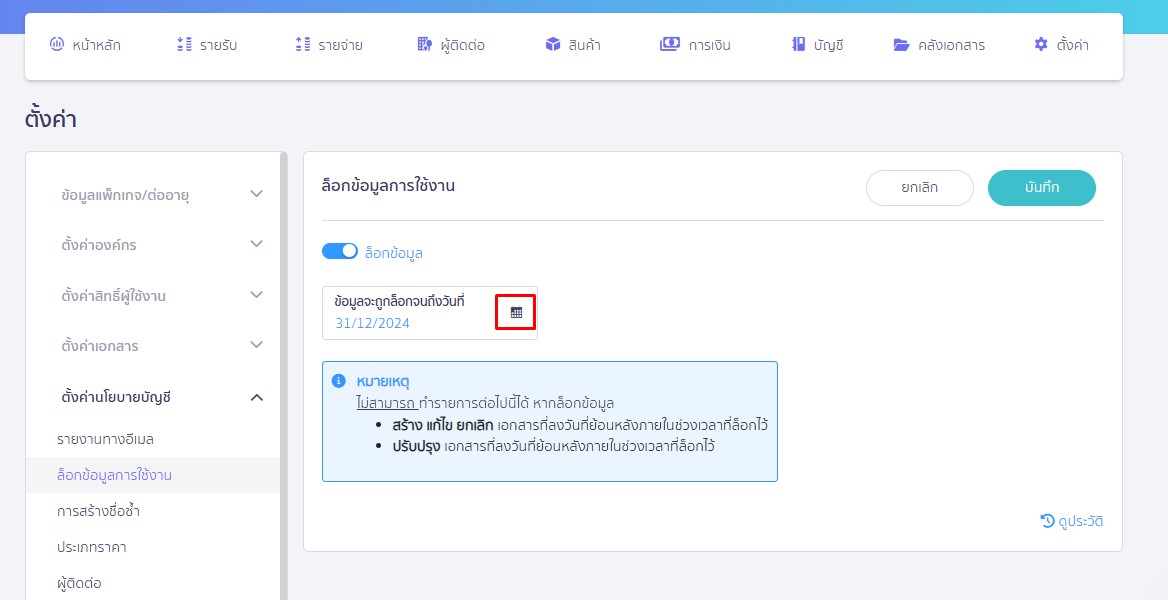The width and height of the screenshot is (1168, 600).
Task: Click the หน้าหลัก dashboard icon
Action: tap(57, 45)
